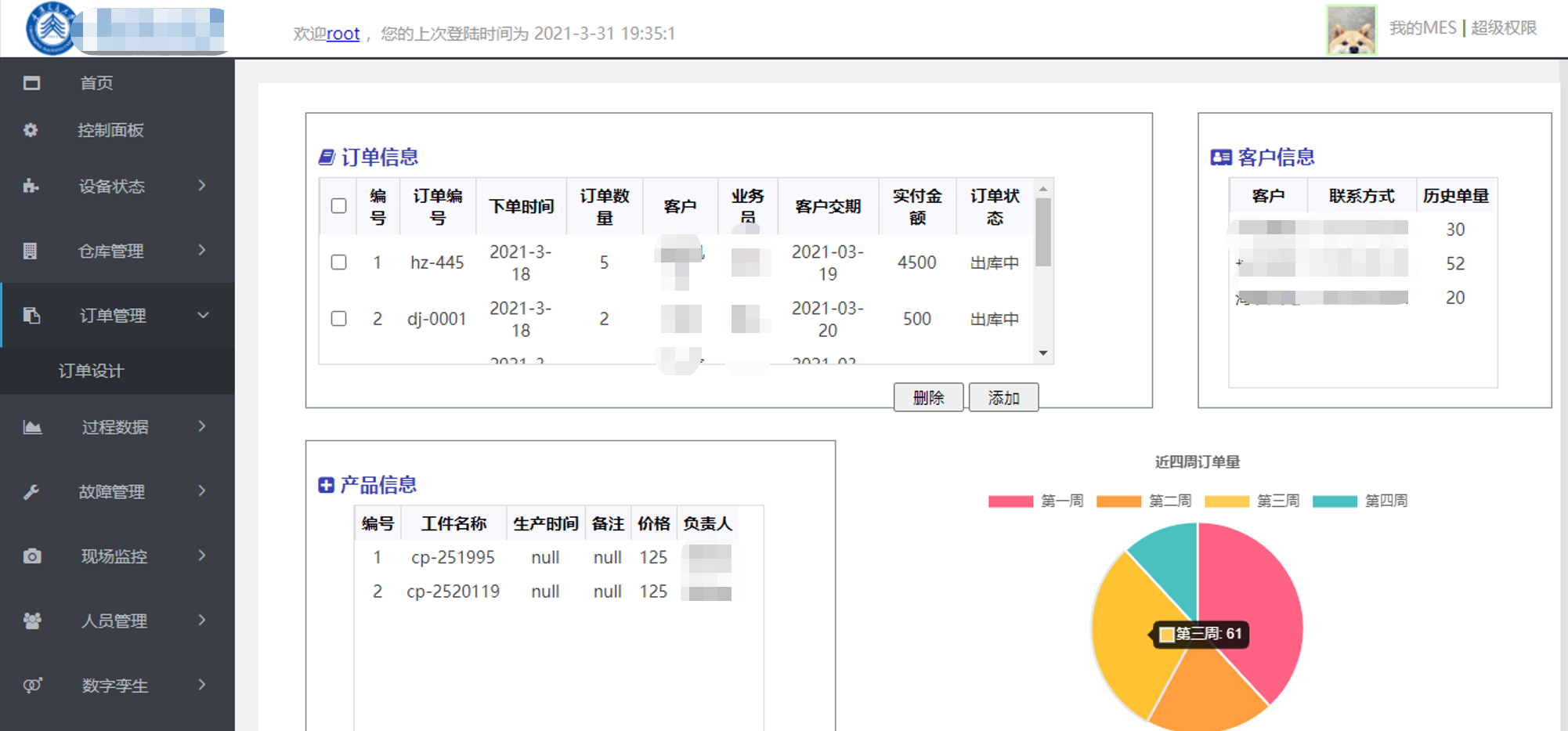Collapse the 订单管理 submenu chevron
Image resolution: width=1568 pixels, height=731 pixels.
click(x=203, y=315)
